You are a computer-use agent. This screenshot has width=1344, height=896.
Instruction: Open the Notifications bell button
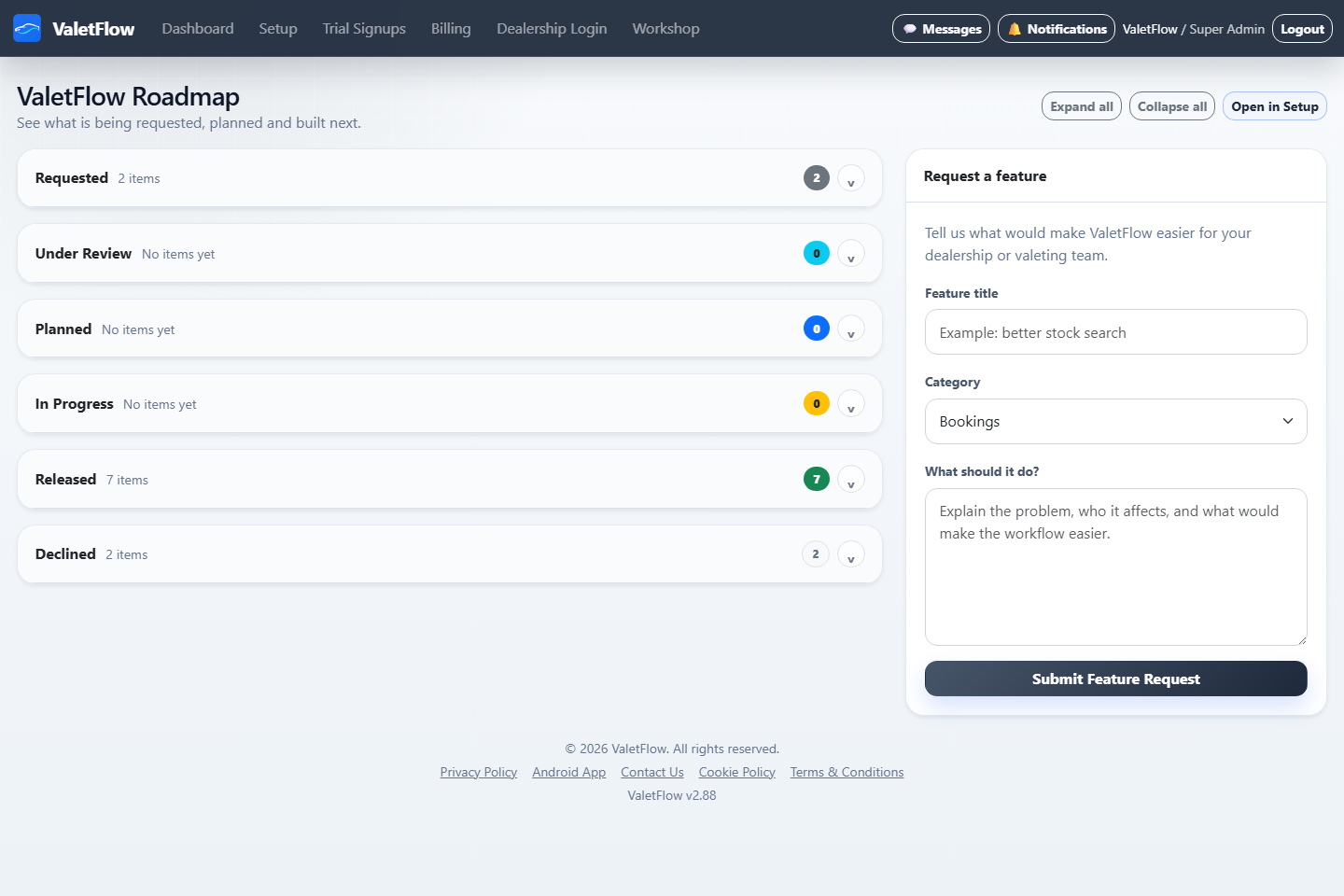(x=1057, y=29)
